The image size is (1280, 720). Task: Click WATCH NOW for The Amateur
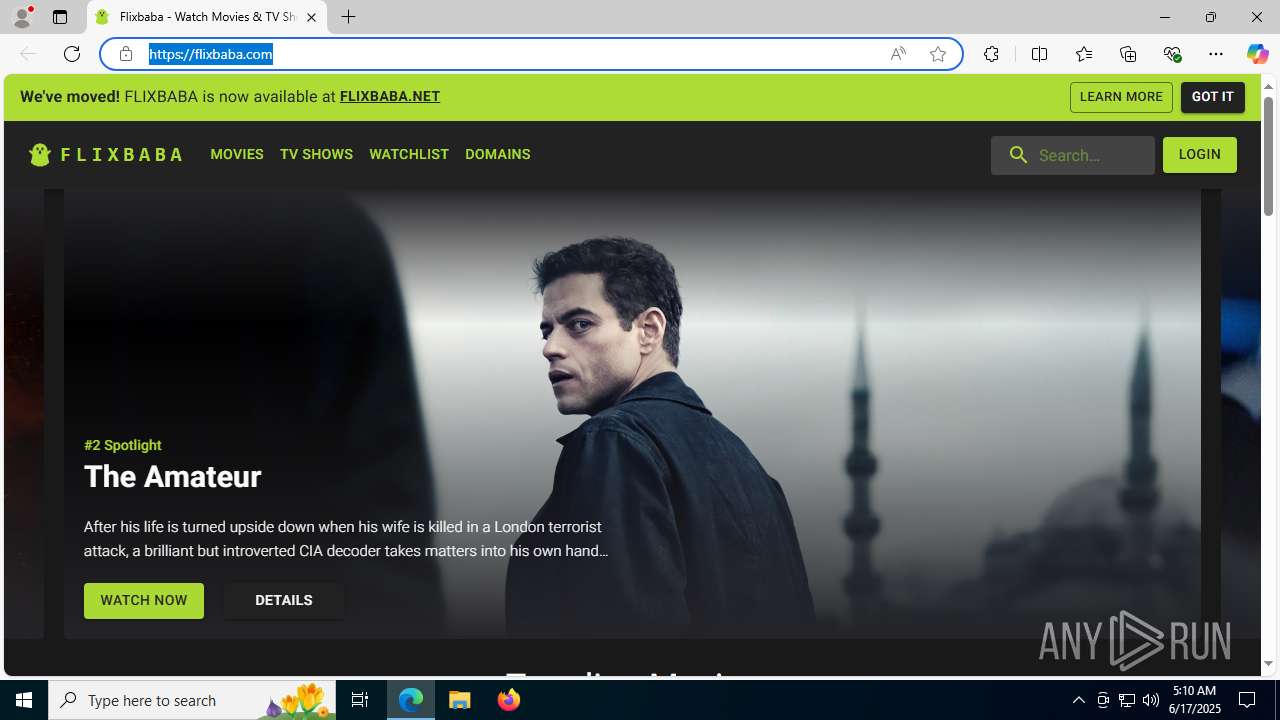pos(144,601)
